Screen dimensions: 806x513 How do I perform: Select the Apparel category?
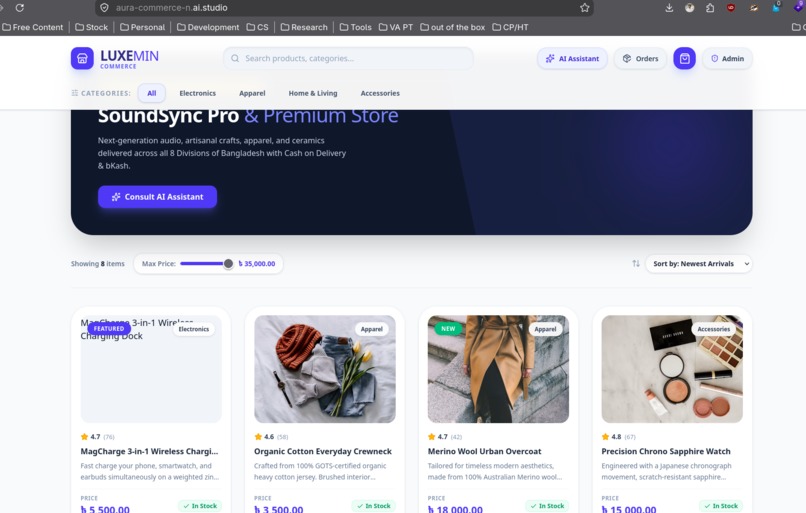point(252,93)
